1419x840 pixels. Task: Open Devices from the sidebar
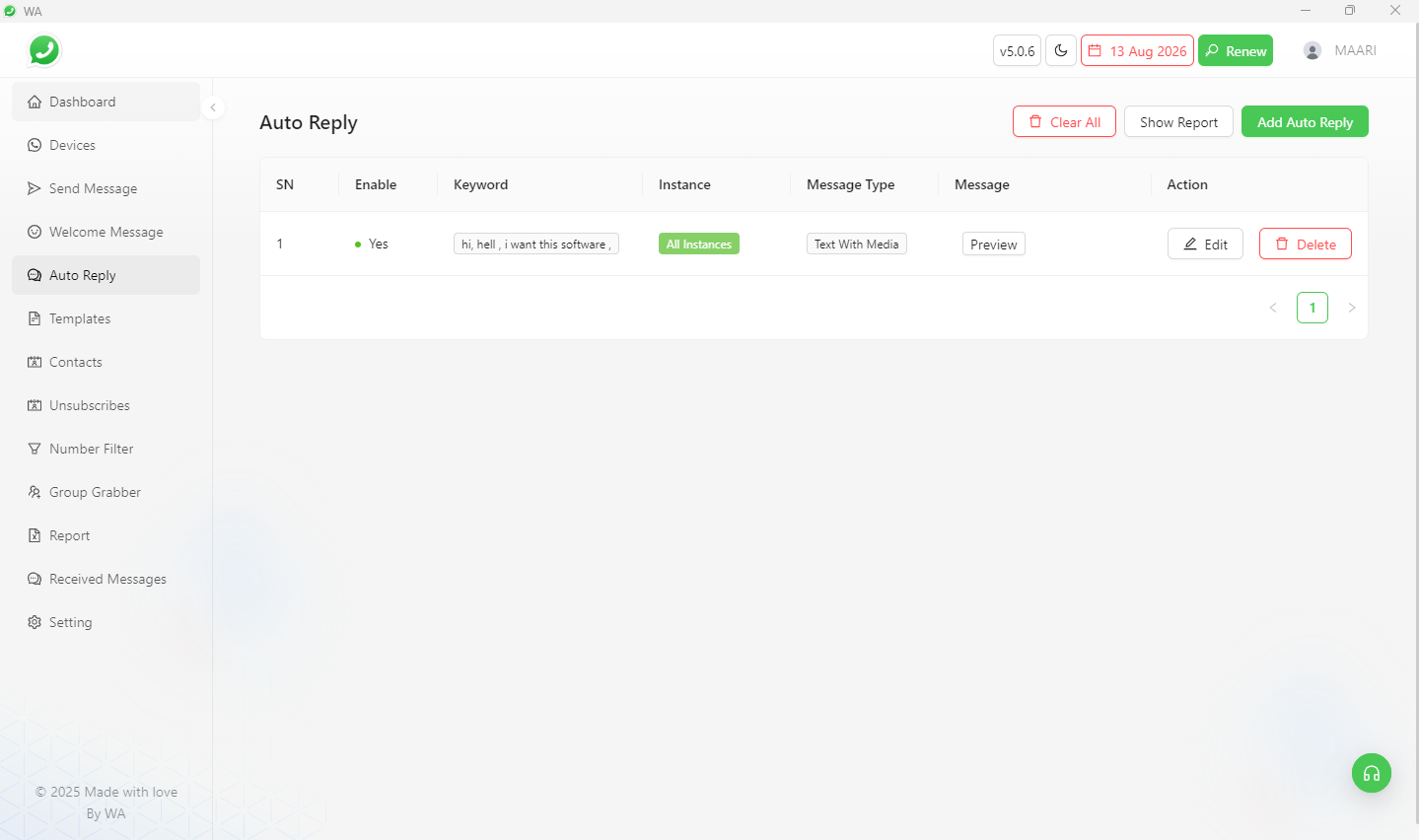pyautogui.click(x=72, y=145)
